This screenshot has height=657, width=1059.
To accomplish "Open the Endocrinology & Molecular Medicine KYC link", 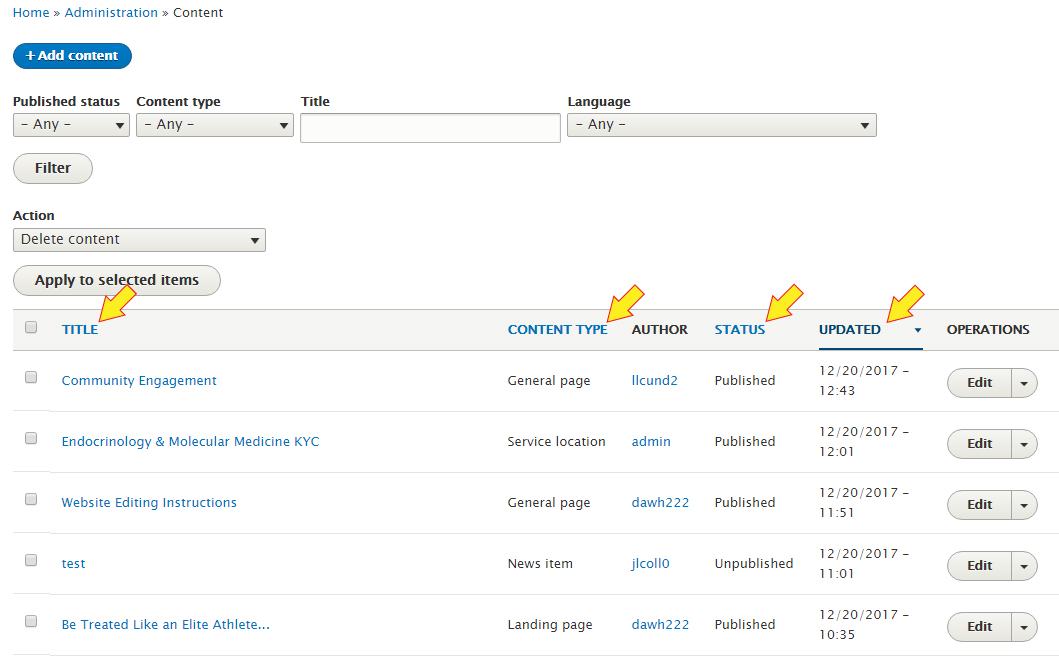I will coord(190,442).
